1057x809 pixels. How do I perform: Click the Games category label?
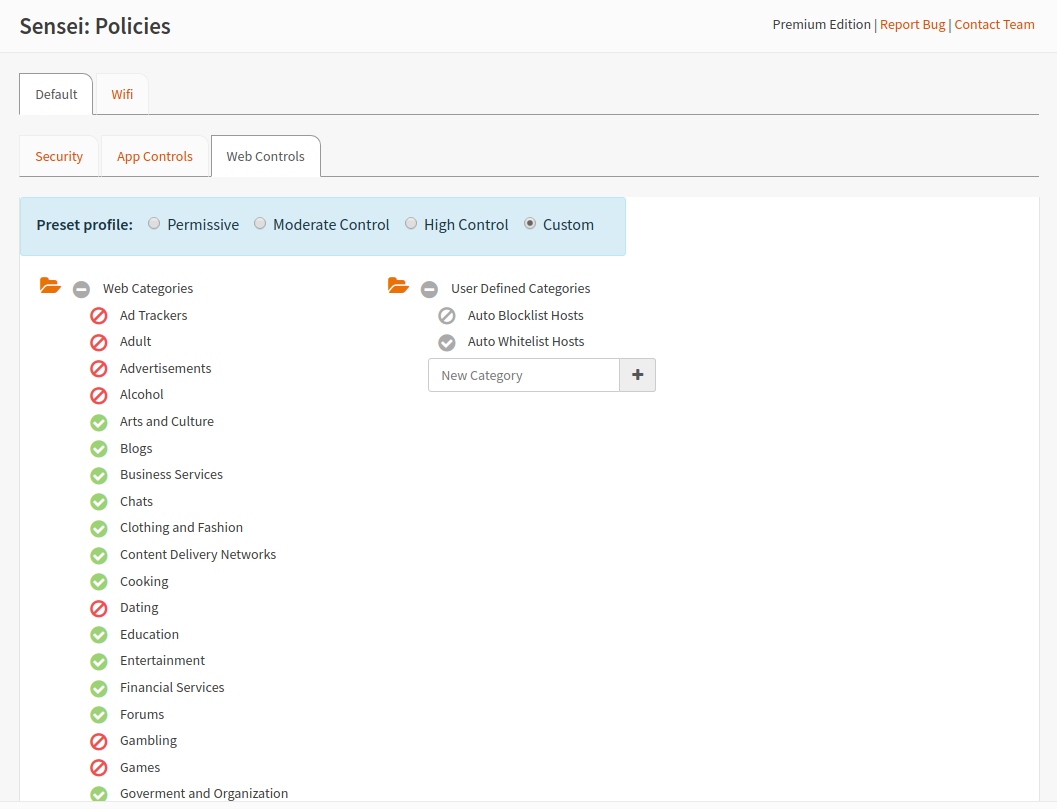pos(140,767)
